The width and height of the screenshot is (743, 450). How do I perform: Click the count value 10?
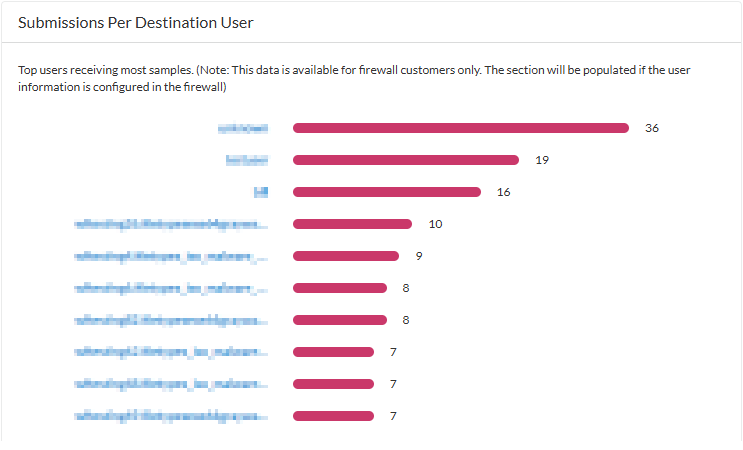click(435, 224)
